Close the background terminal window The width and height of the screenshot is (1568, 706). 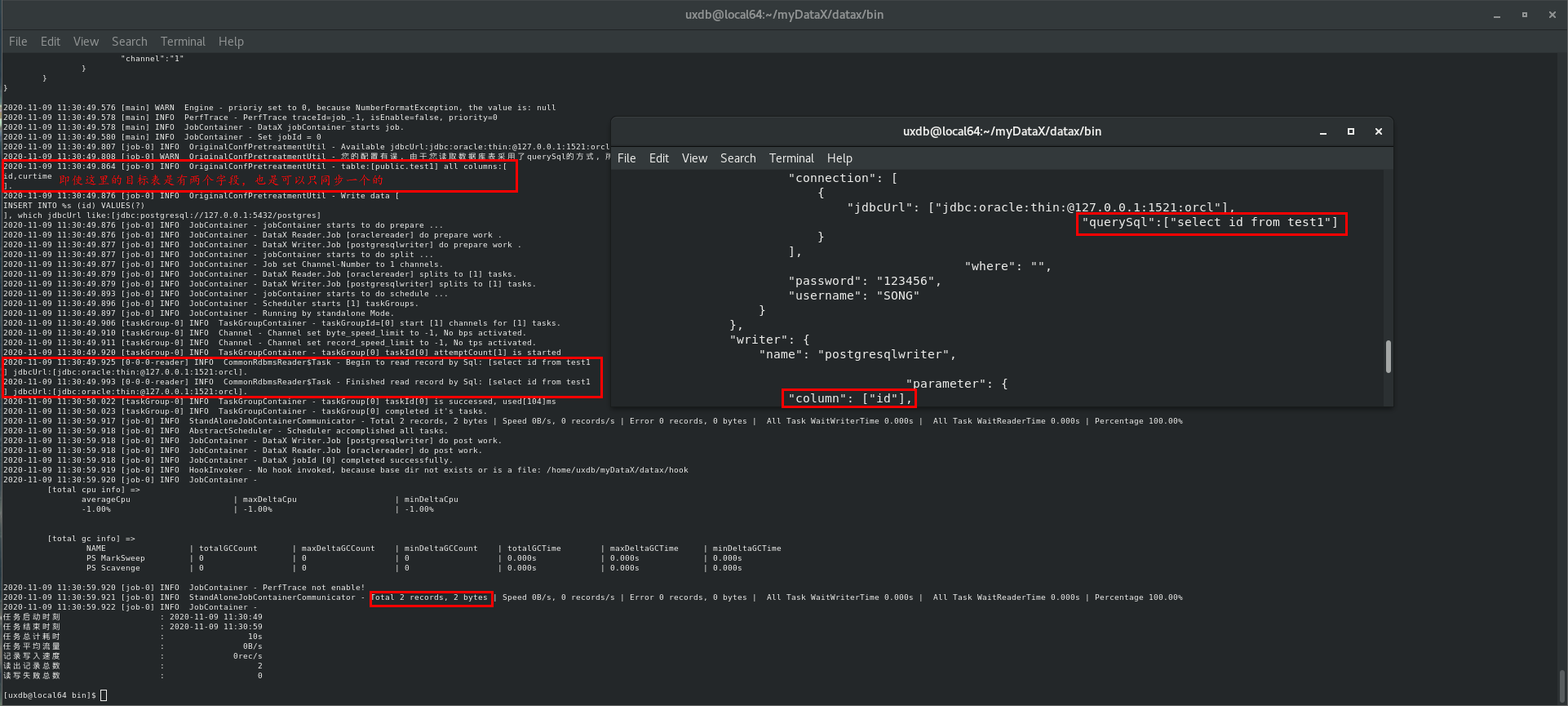pos(1552,15)
